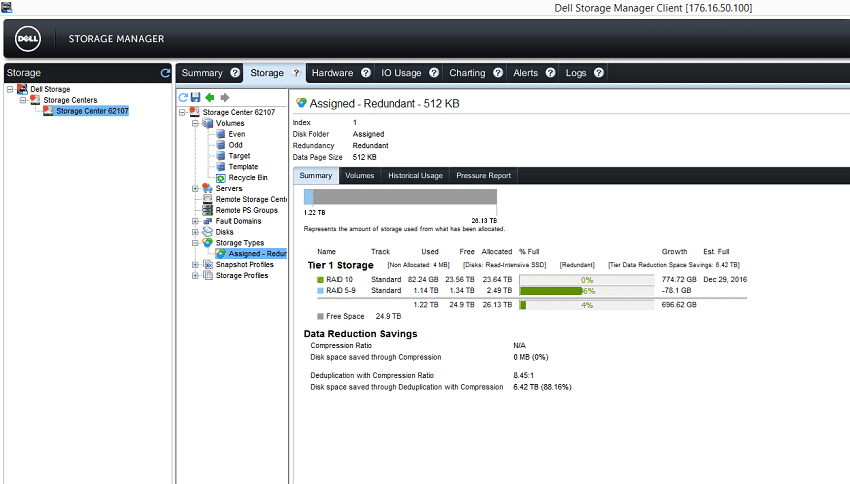
Task: Open the Volumes sub-tab
Action: click(x=360, y=176)
